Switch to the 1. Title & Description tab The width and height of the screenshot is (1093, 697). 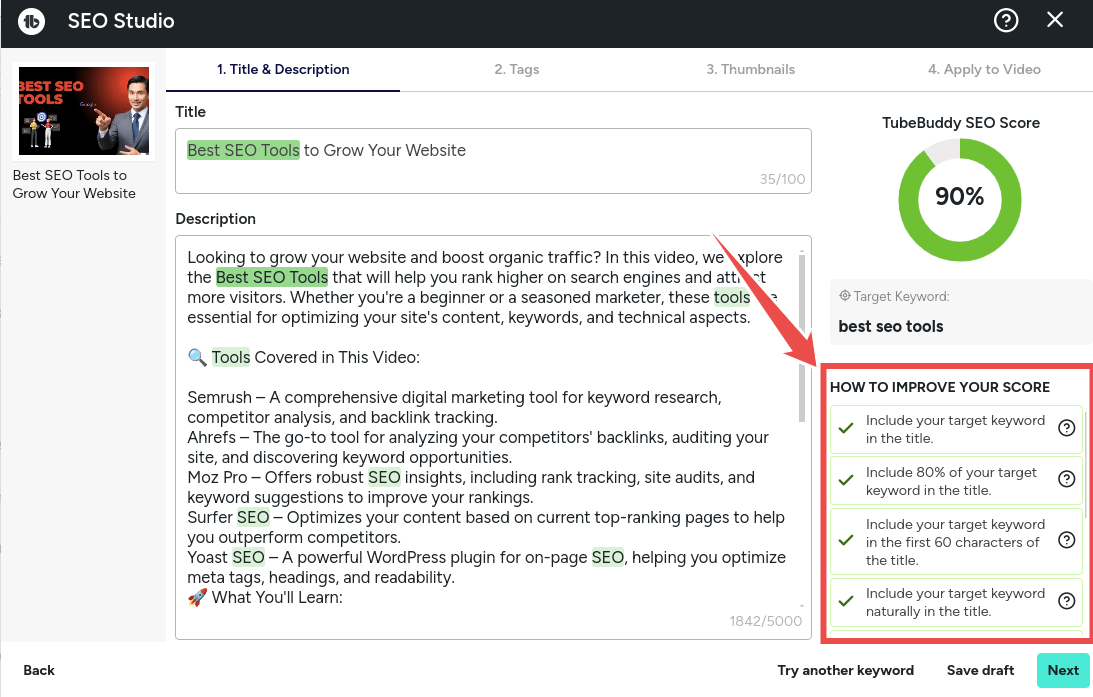[x=283, y=70]
